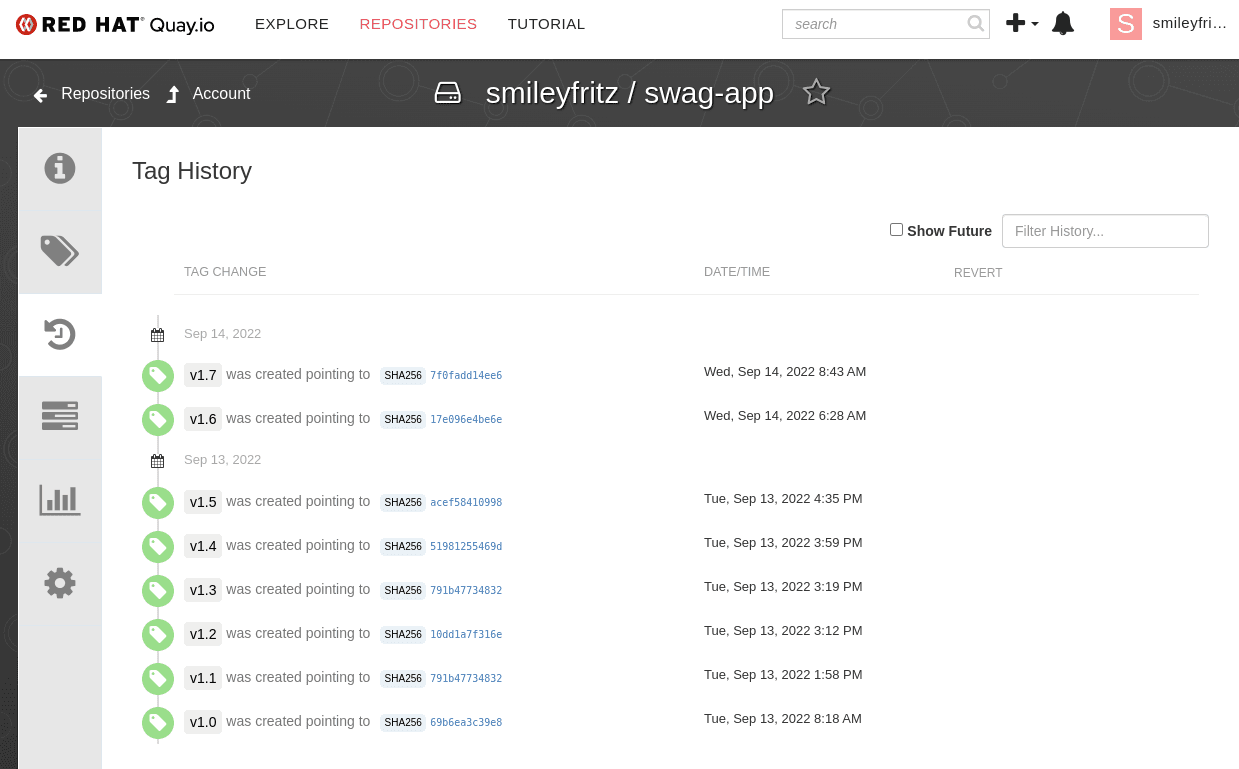Go back to Repositories link
Viewport: 1239px width, 769px height.
pyautogui.click(x=91, y=94)
